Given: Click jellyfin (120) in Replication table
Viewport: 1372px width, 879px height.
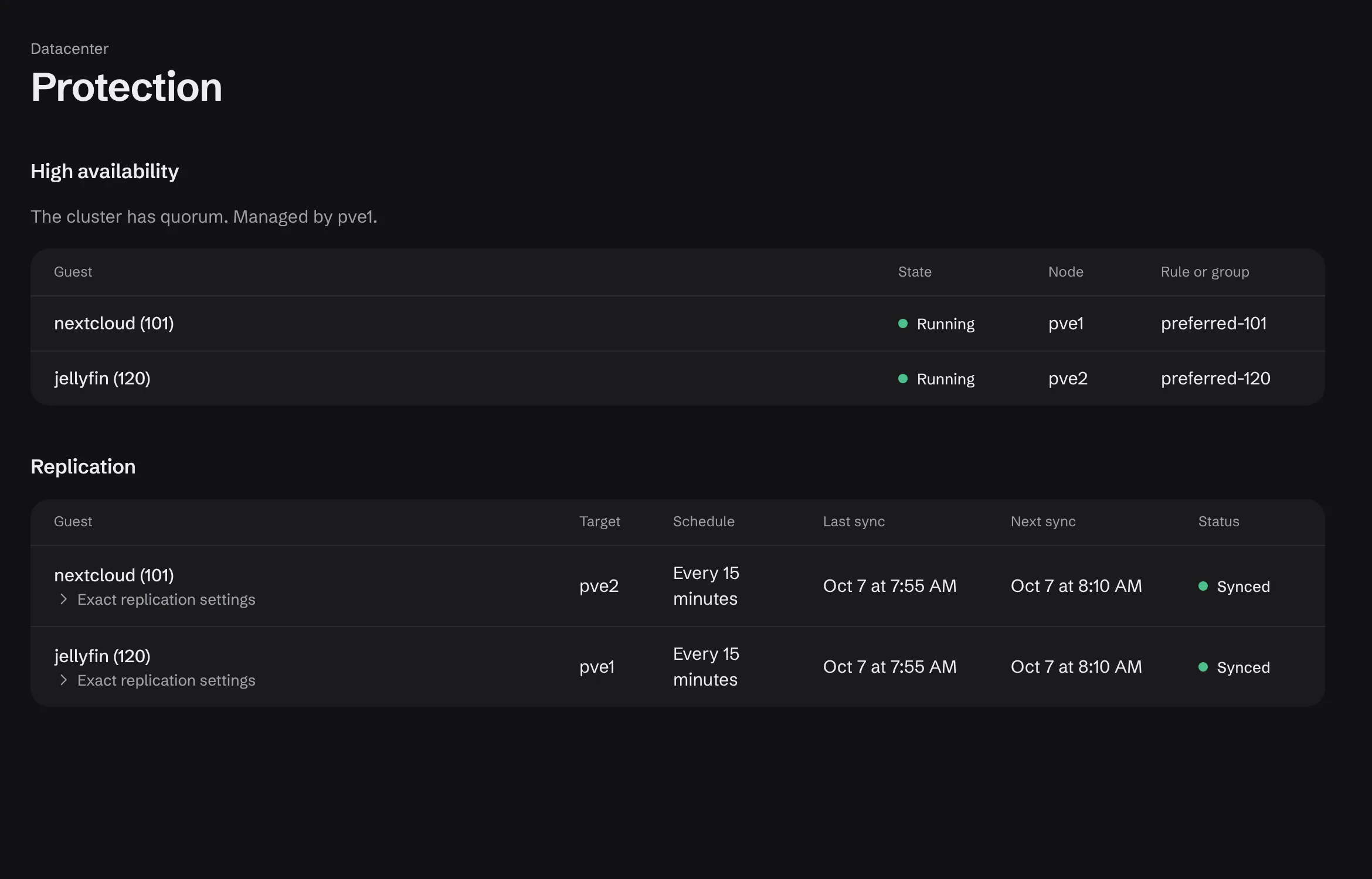Looking at the screenshot, I should [x=102, y=656].
